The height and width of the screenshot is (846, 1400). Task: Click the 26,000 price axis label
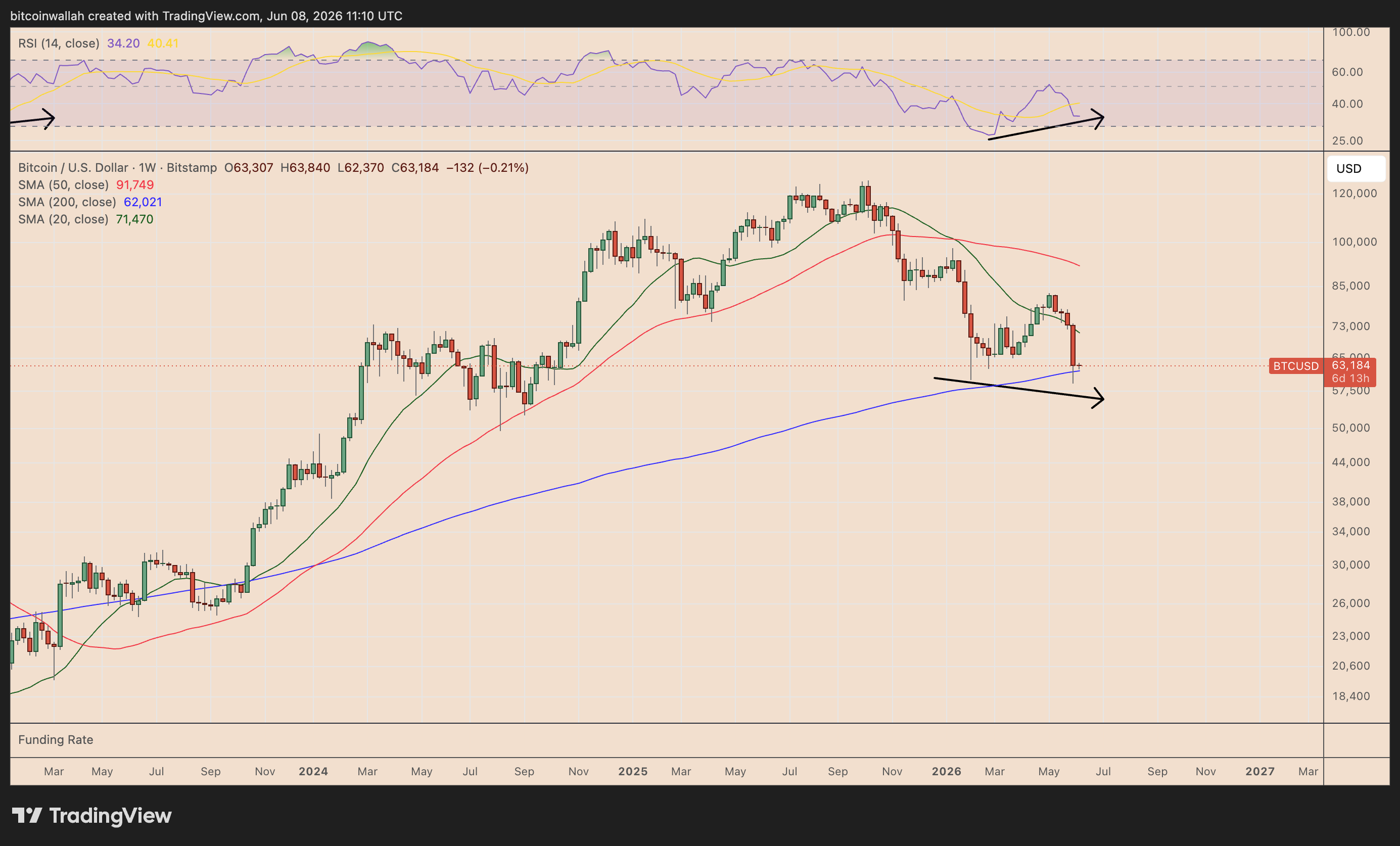[x=1351, y=603]
